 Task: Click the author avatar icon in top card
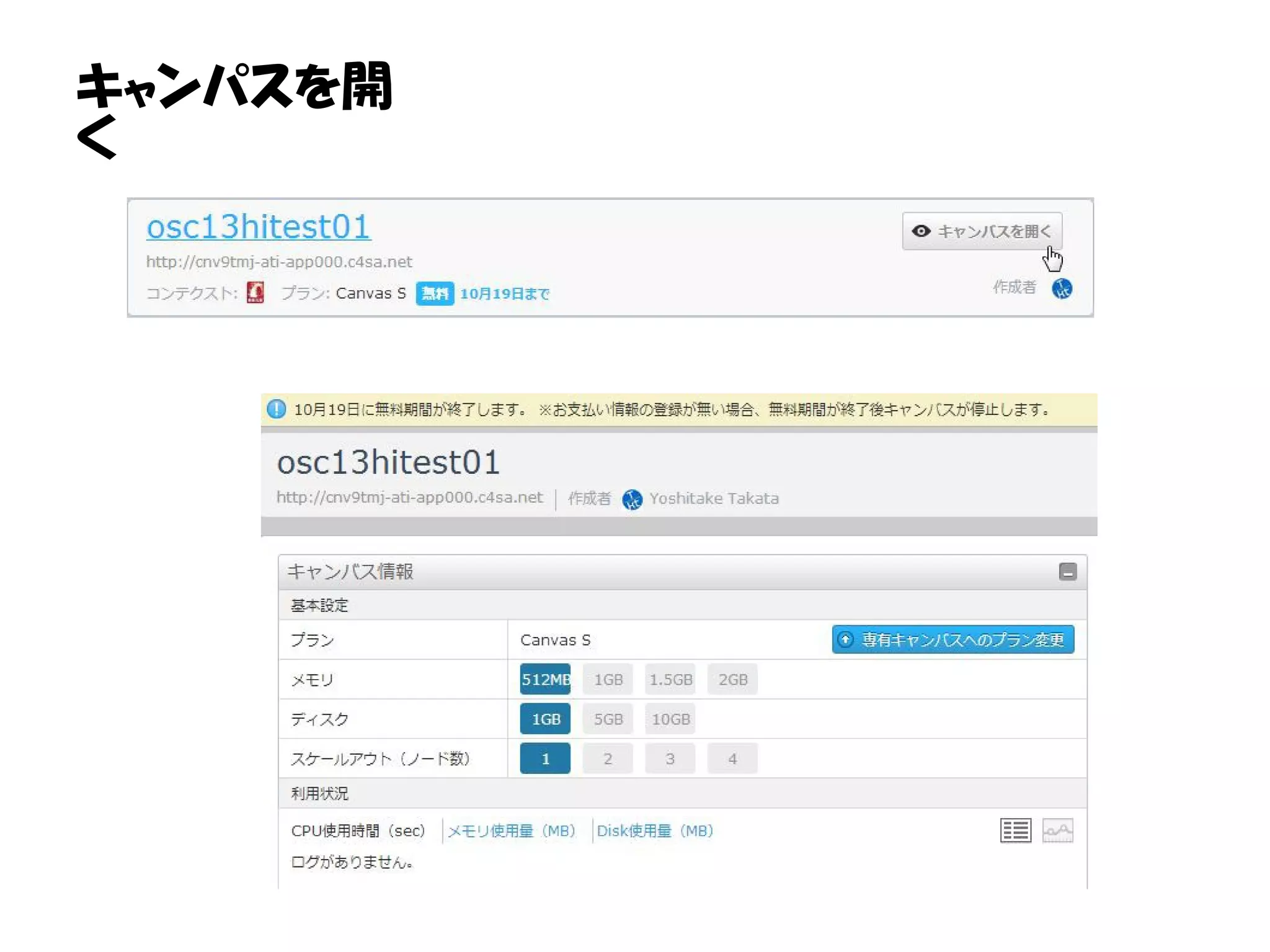[1062, 288]
